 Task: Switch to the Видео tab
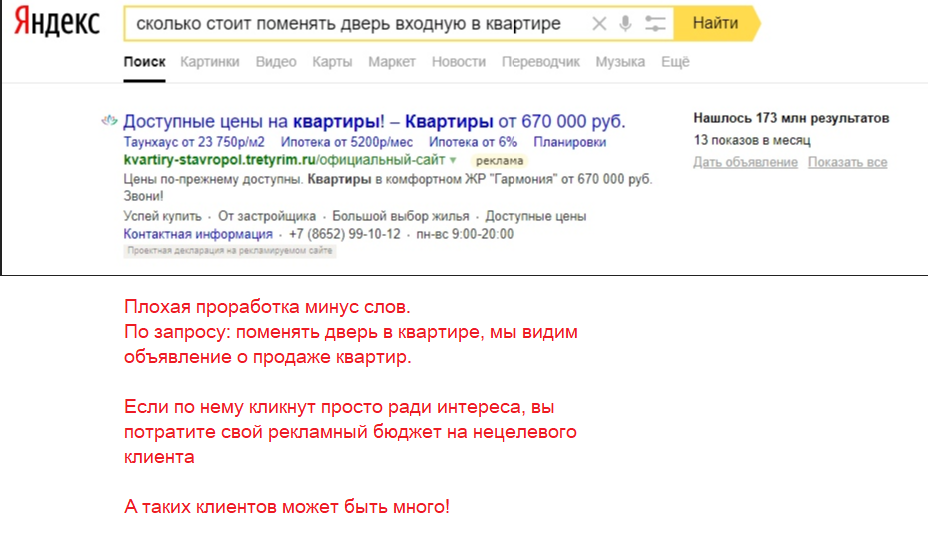coord(276,62)
